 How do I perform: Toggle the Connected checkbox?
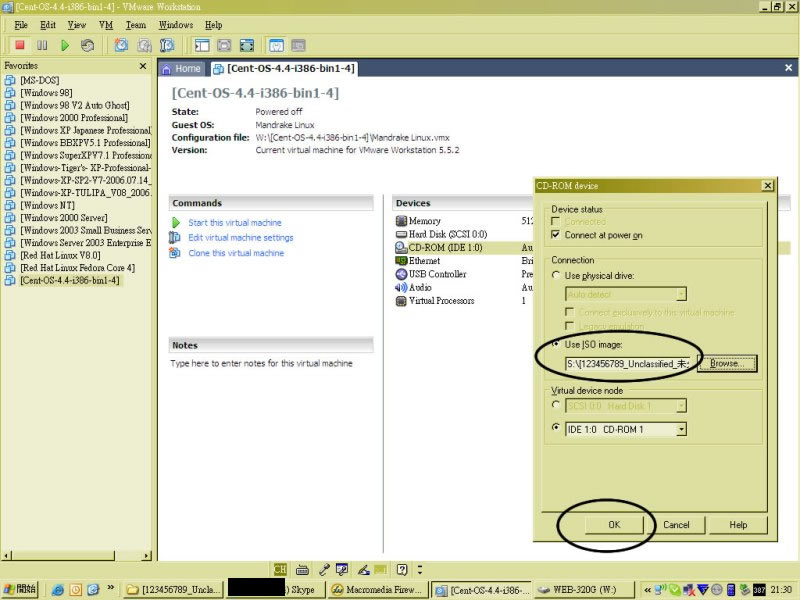(556, 221)
